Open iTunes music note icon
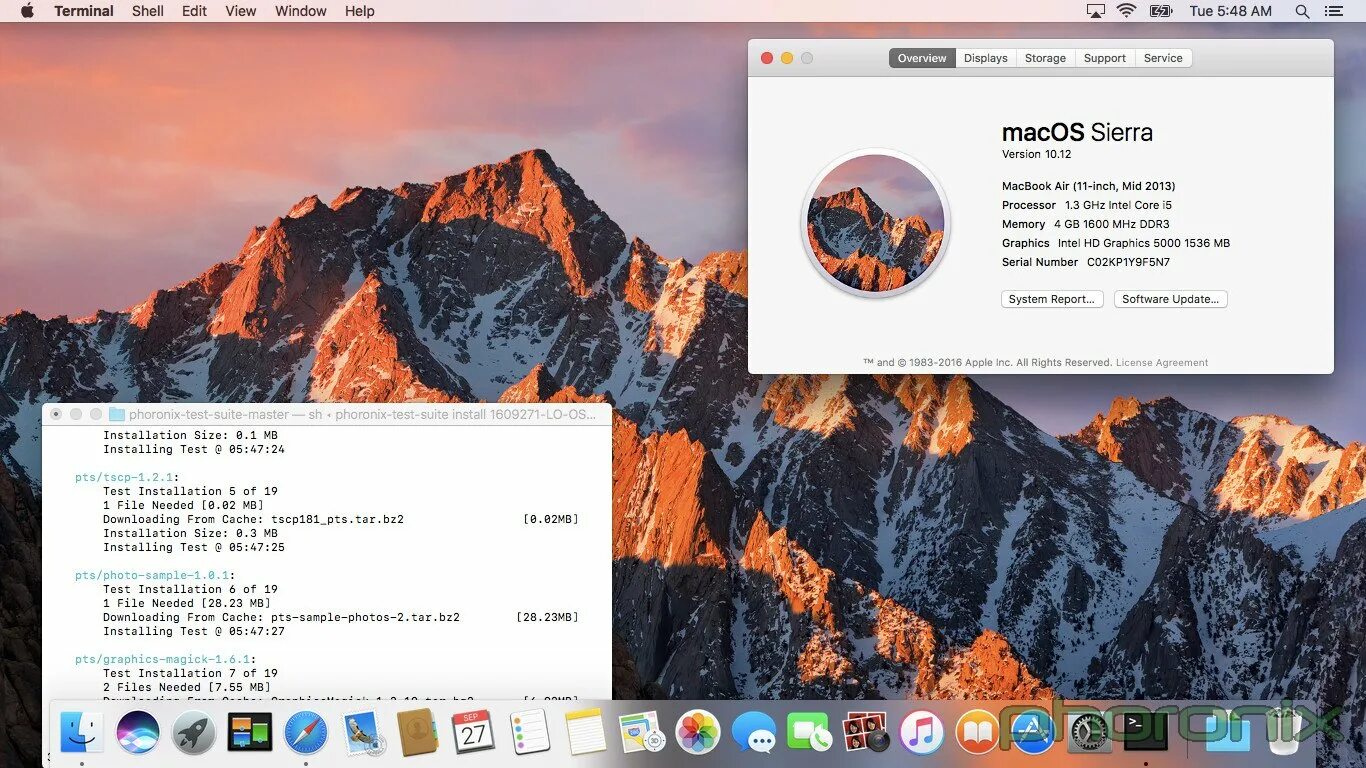The width and height of the screenshot is (1366, 768). (x=922, y=733)
